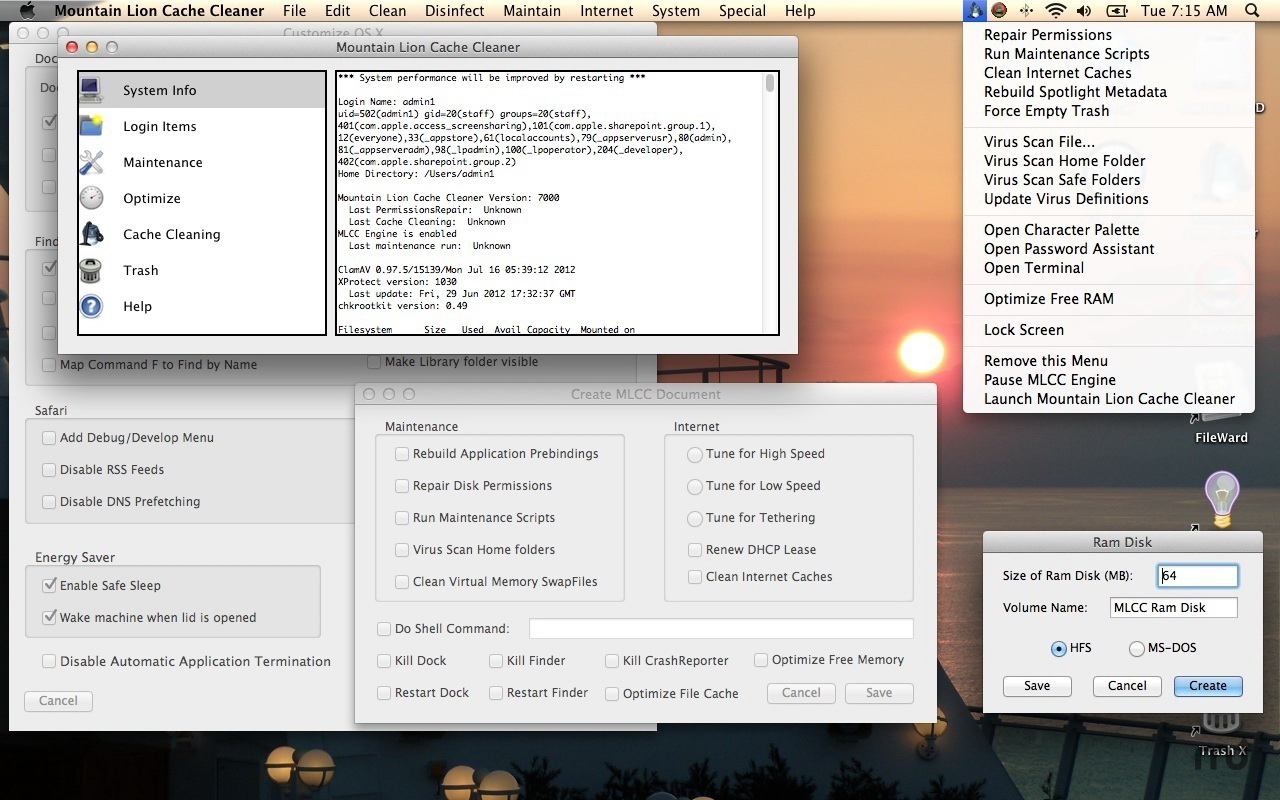Select Tune for High Speed radio
The image size is (1280, 800).
coord(695,454)
